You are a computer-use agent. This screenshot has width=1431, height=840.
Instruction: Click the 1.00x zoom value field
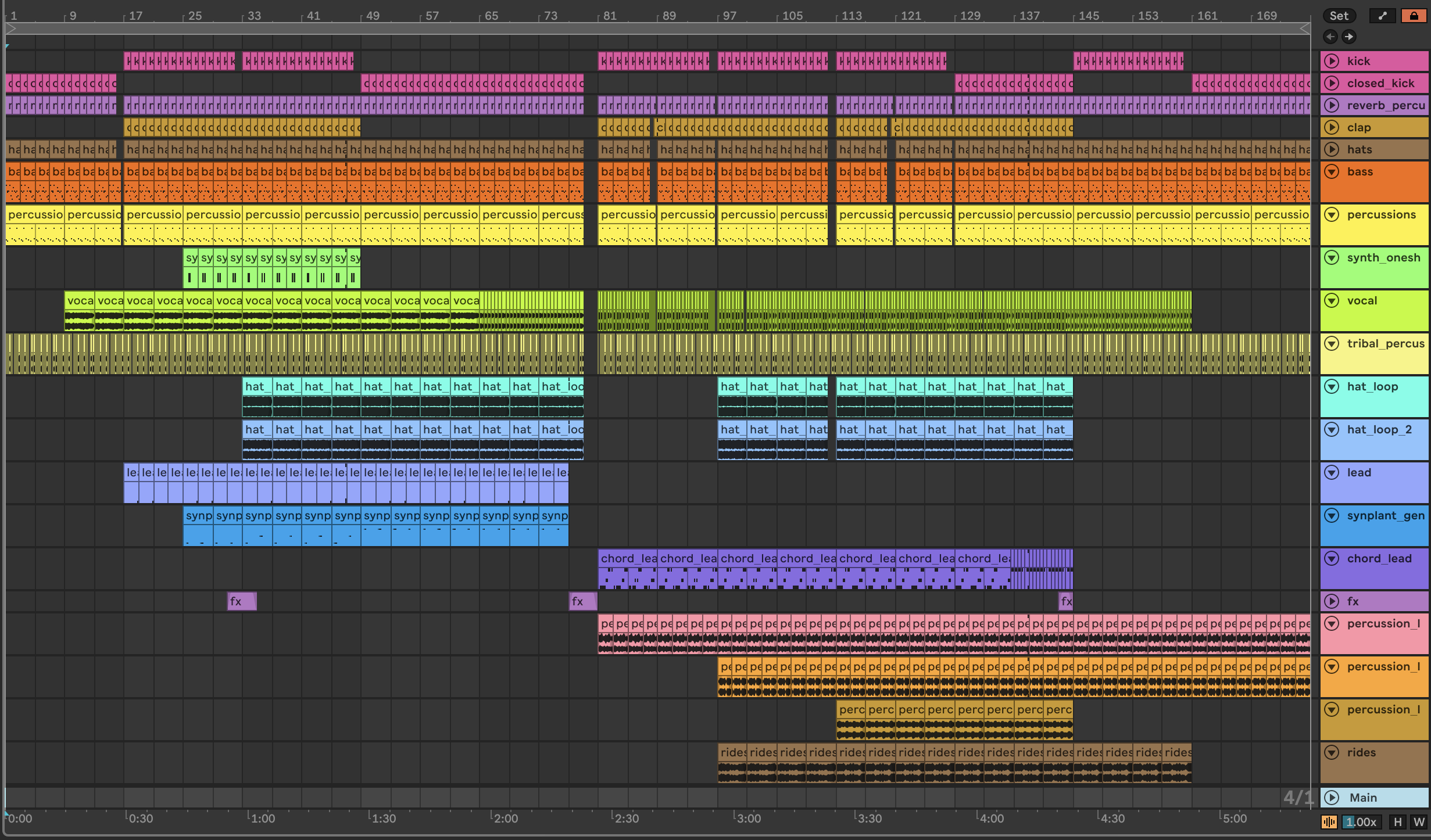[1361, 821]
